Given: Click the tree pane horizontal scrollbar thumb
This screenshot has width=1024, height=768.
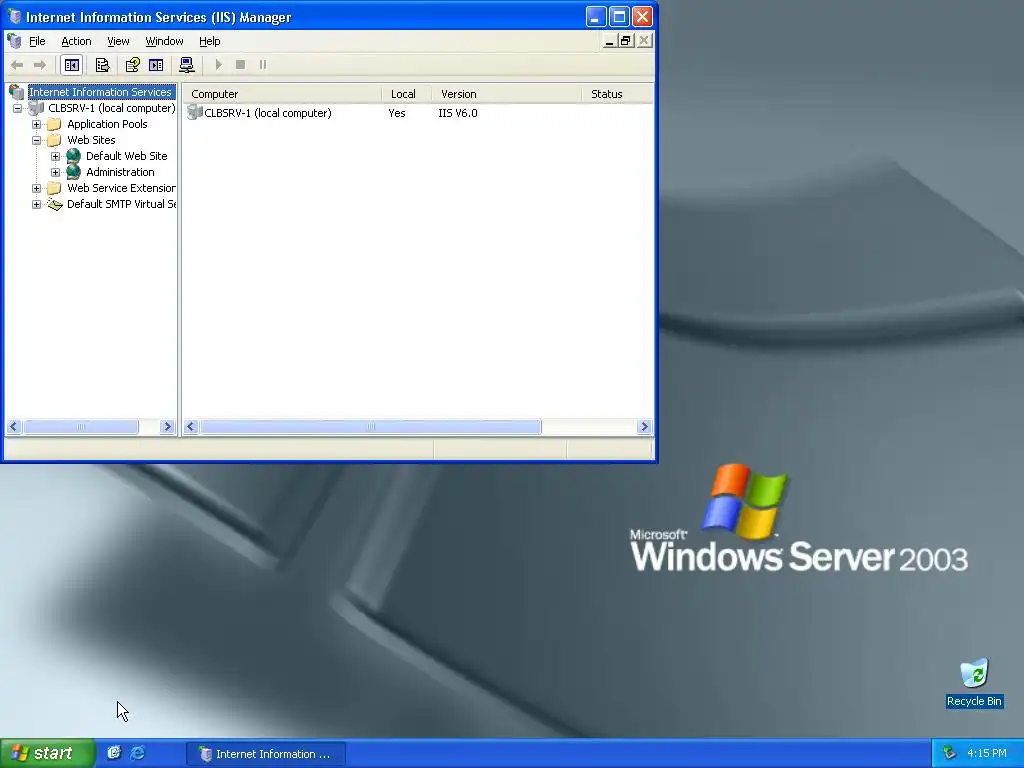Looking at the screenshot, I should pos(81,426).
